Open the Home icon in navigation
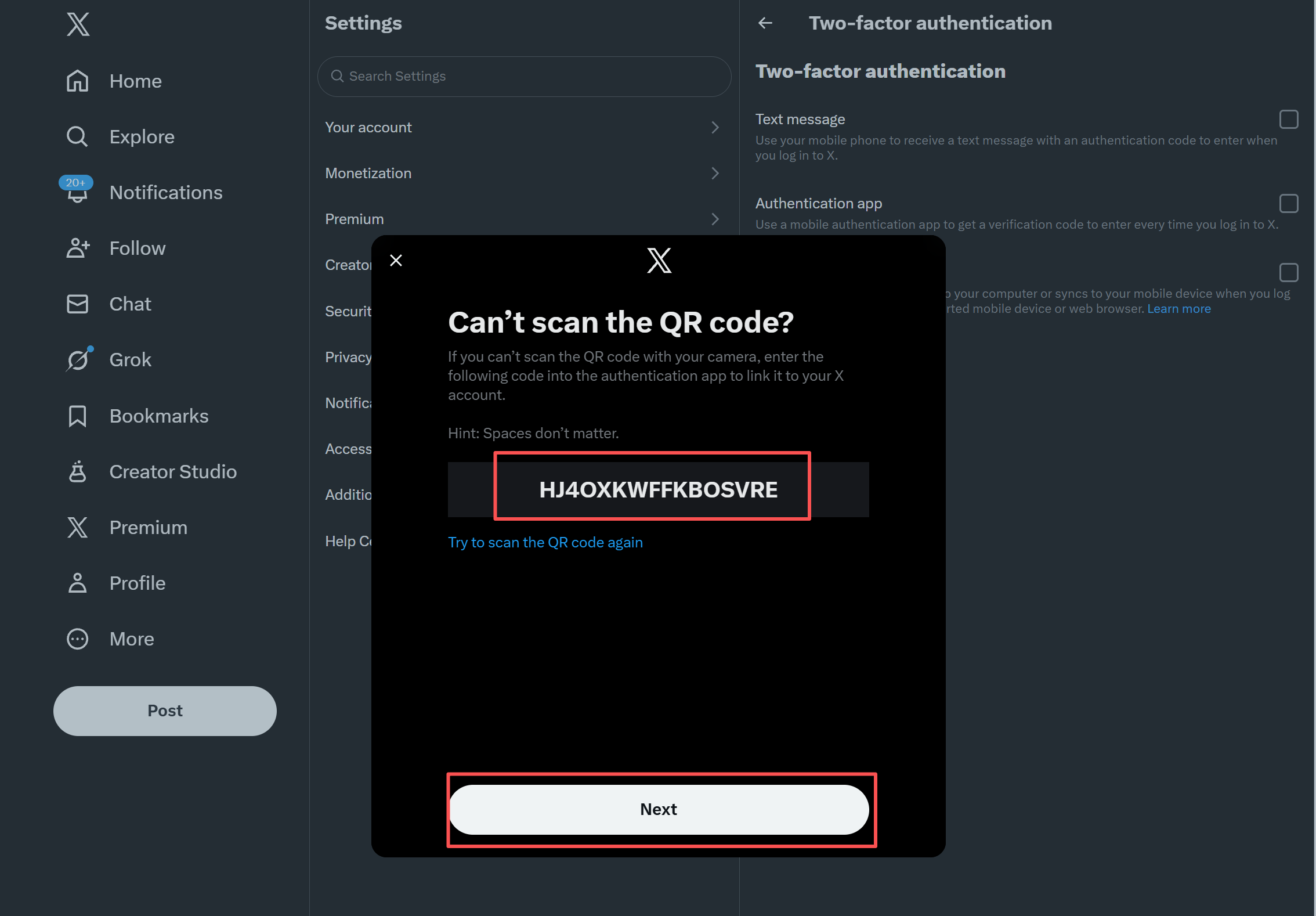 pyautogui.click(x=77, y=81)
